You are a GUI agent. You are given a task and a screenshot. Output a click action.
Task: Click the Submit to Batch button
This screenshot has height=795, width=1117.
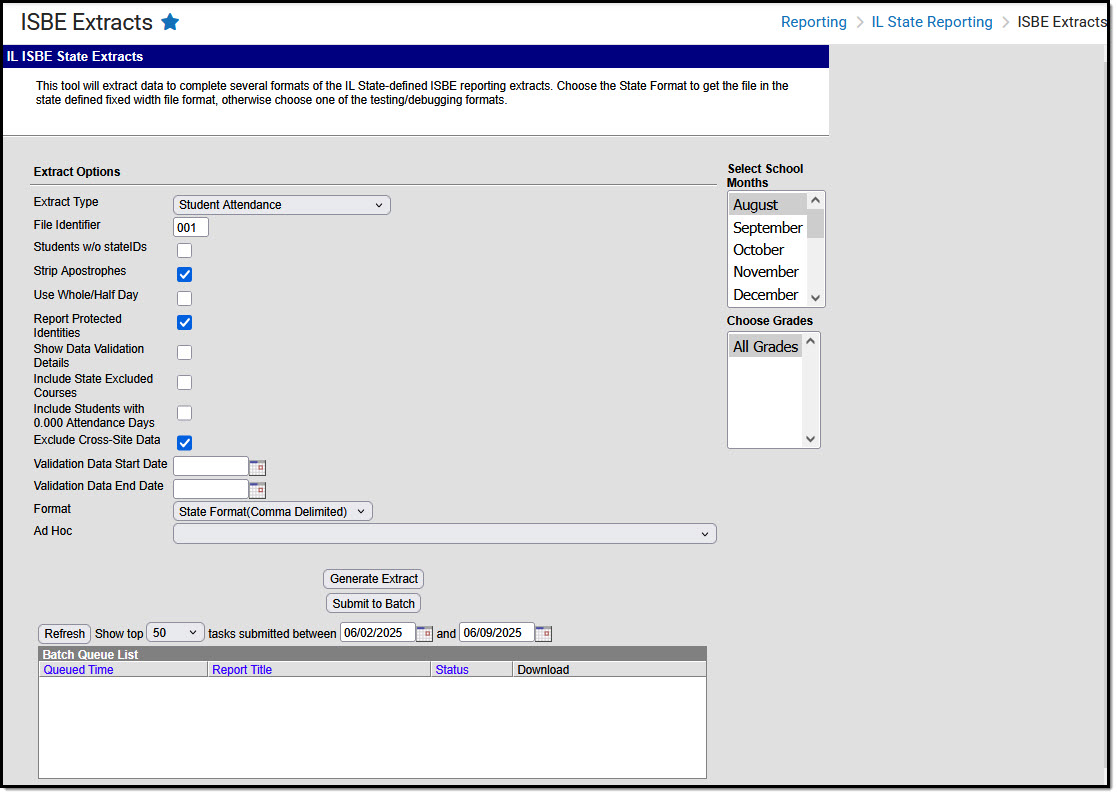(373, 603)
